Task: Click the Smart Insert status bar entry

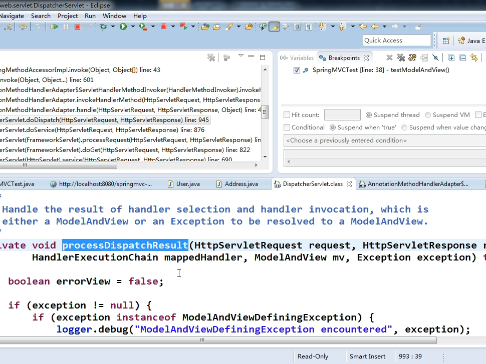Action: (367, 356)
